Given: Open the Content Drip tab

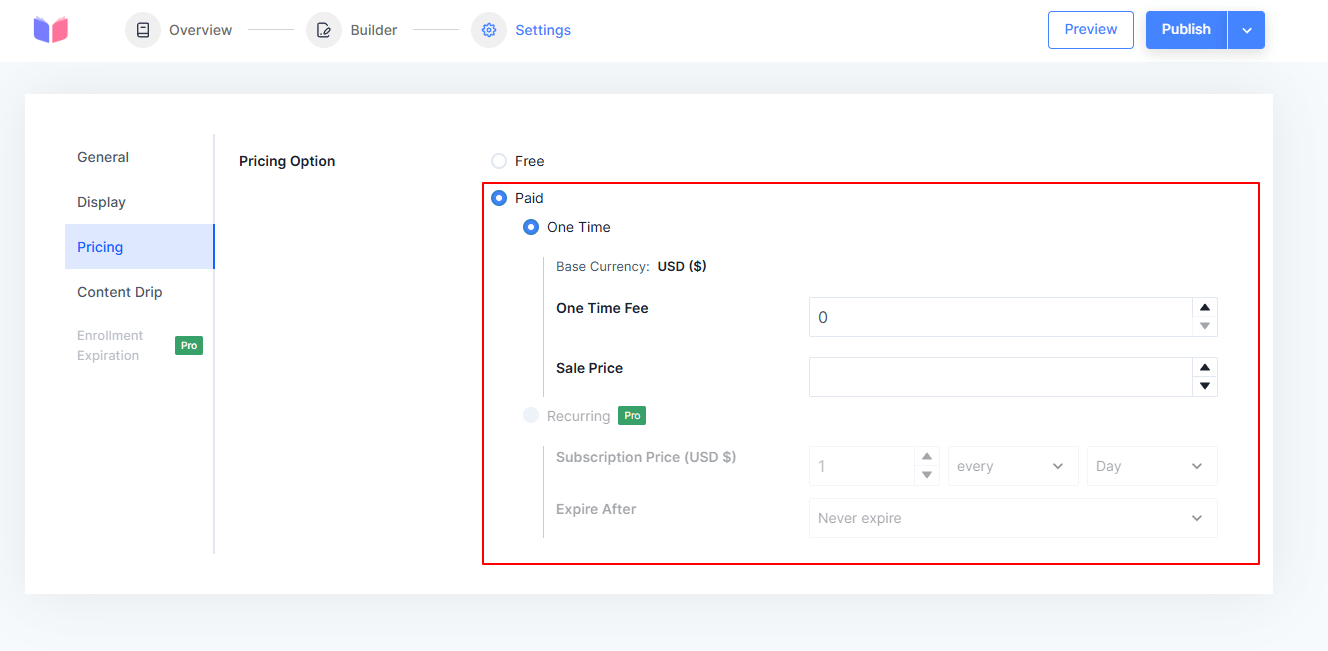Looking at the screenshot, I should pyautogui.click(x=139, y=292).
